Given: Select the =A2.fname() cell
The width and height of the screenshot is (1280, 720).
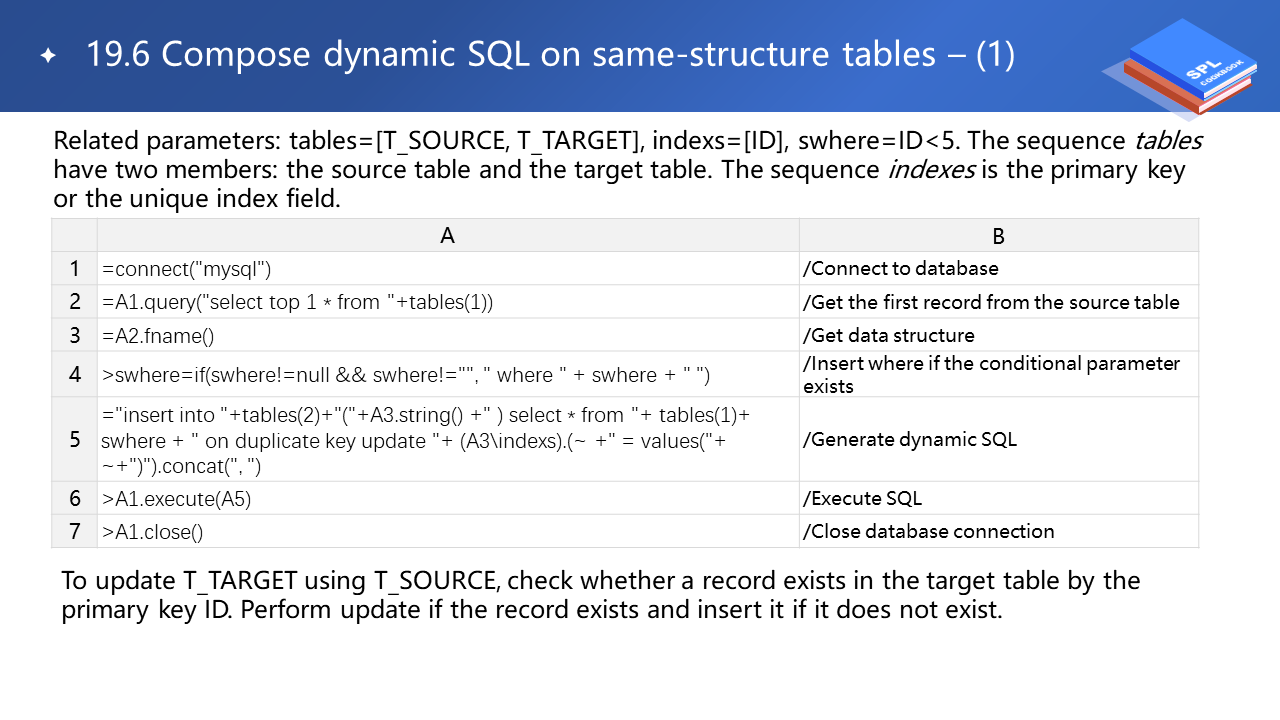Looking at the screenshot, I should [x=158, y=335].
